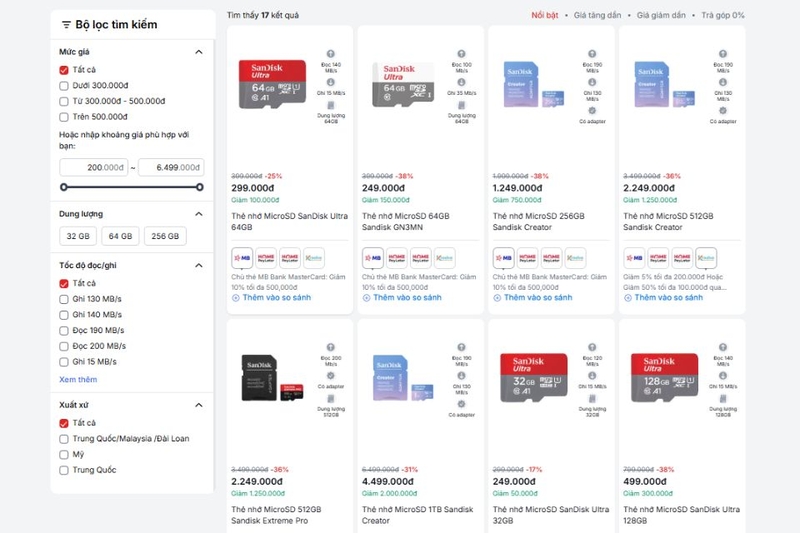Tick the Mỹ origin checkbox
This screenshot has width=800, height=533.
pos(64,454)
